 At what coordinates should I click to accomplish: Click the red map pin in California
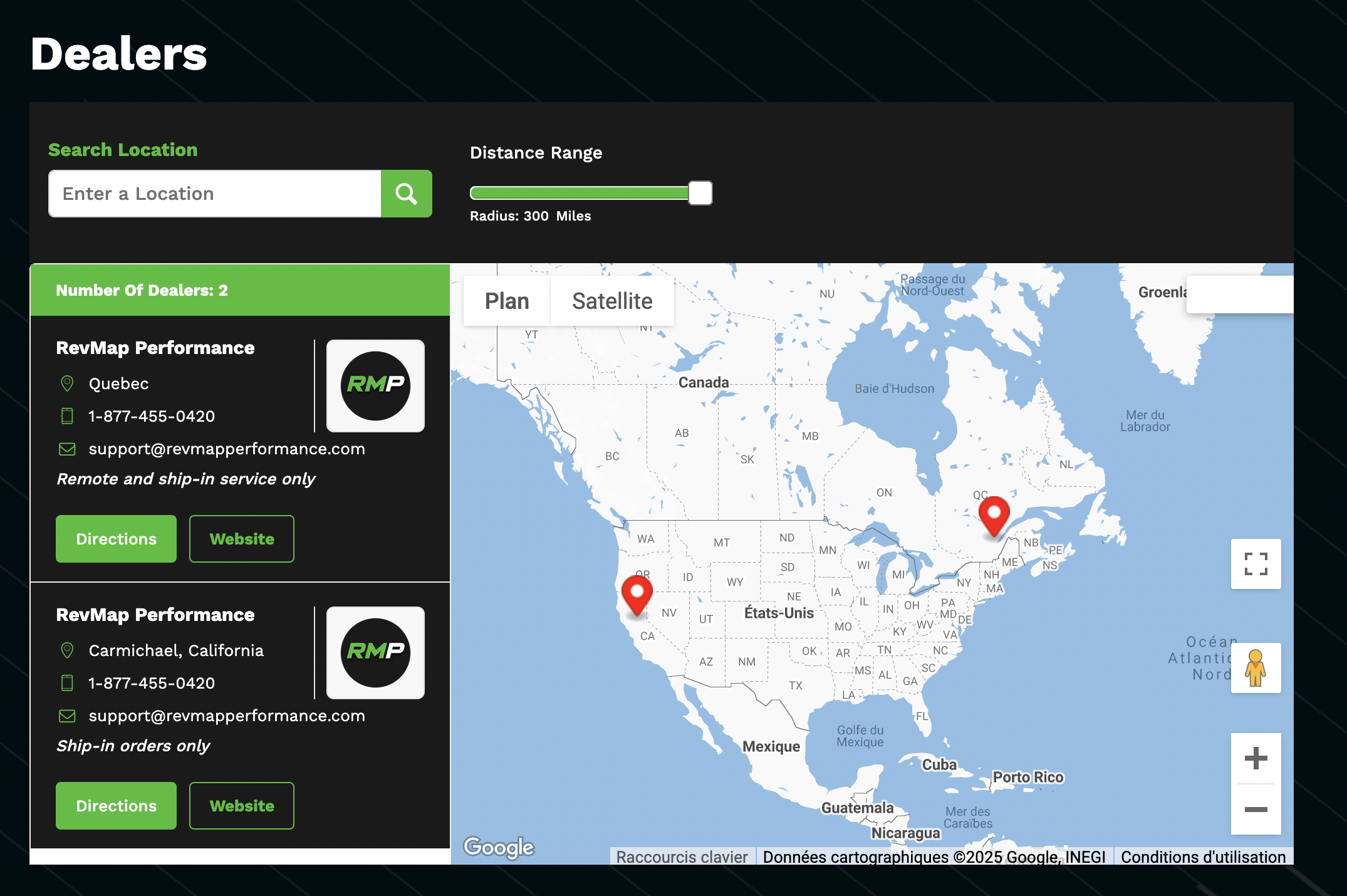coord(637,593)
